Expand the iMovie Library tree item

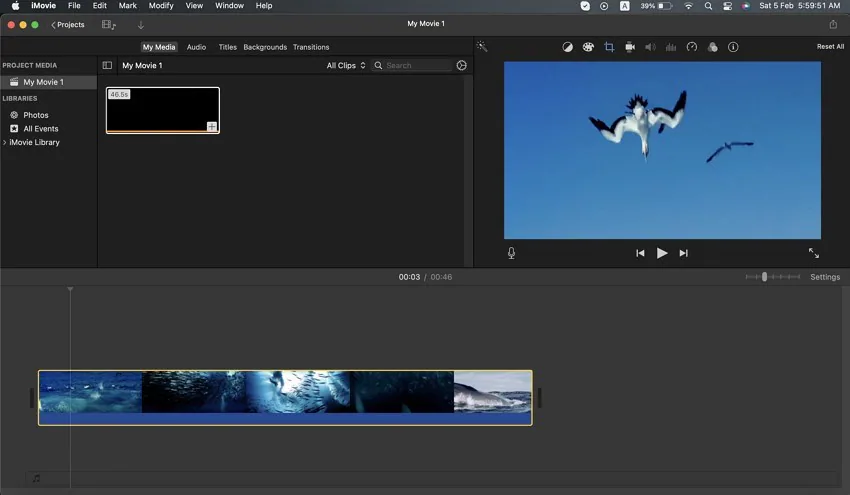tap(5, 143)
